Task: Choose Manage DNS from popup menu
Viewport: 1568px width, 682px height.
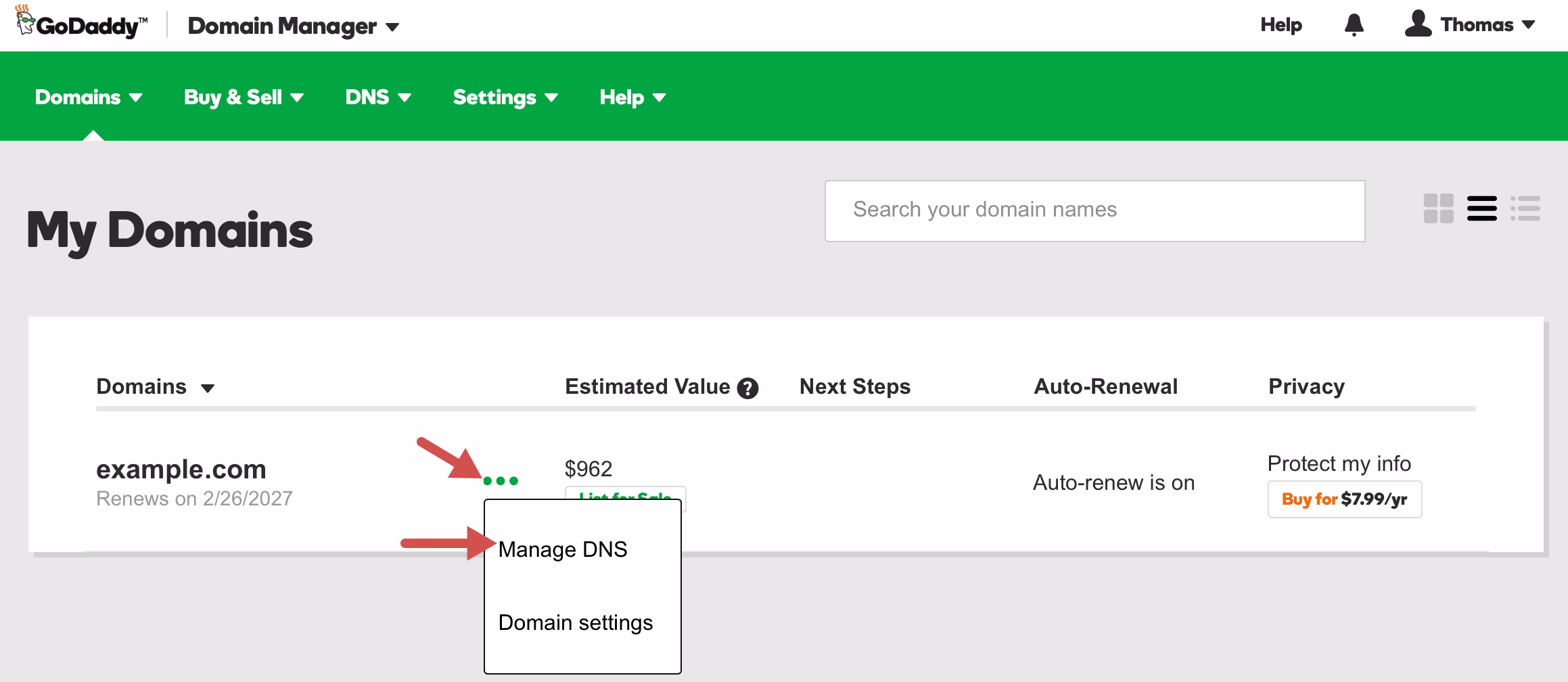Action: tap(563, 549)
